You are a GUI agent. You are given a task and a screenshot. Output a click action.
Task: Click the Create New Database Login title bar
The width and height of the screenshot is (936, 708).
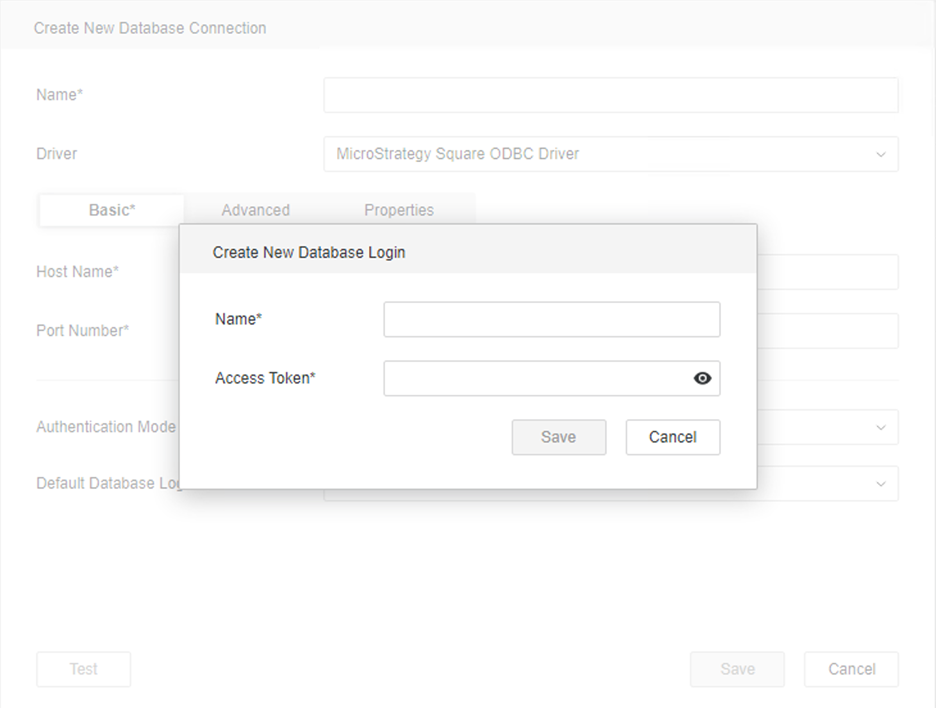point(467,252)
